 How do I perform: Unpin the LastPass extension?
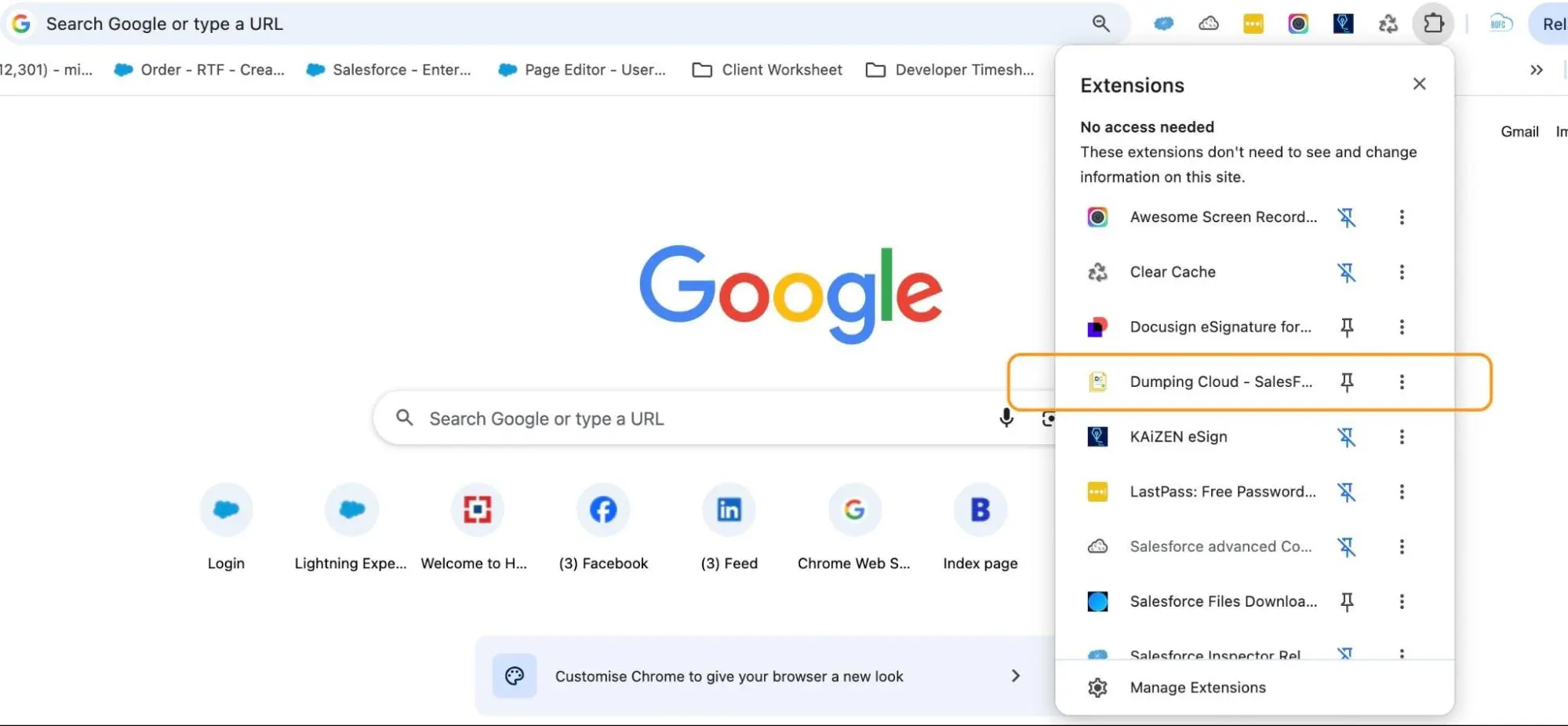(x=1346, y=492)
